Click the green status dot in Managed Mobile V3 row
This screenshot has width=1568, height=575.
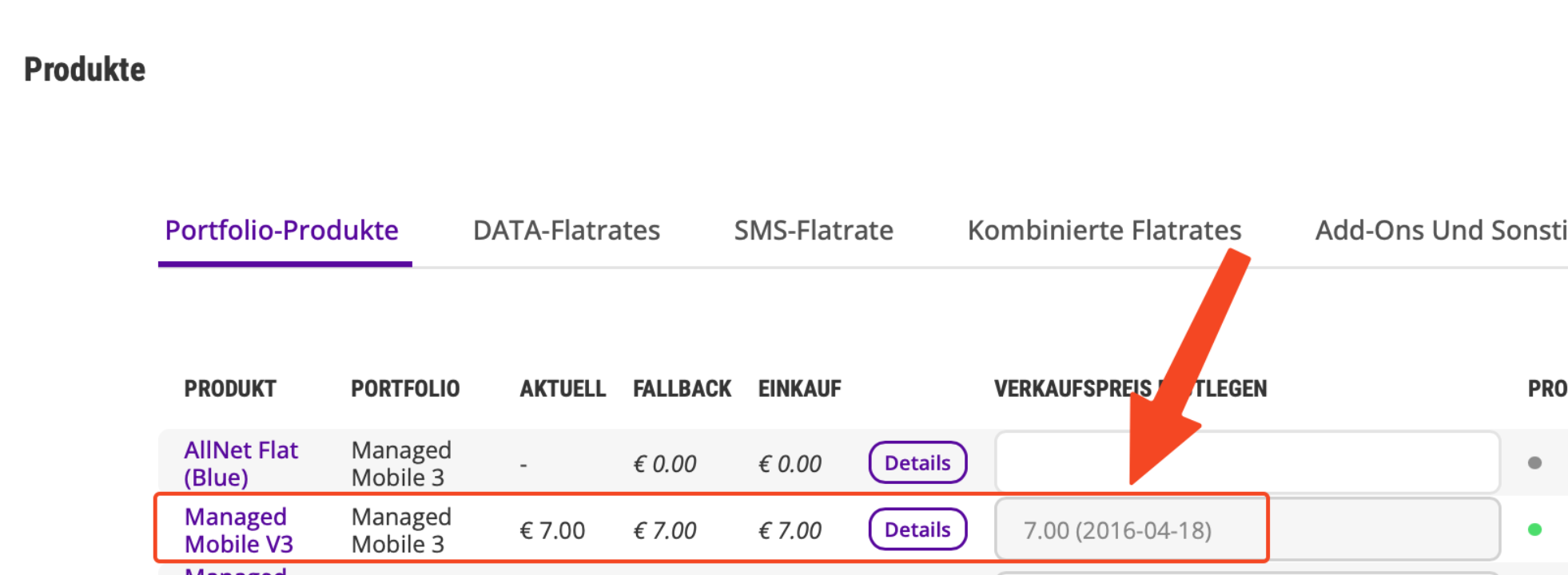pos(1534,529)
